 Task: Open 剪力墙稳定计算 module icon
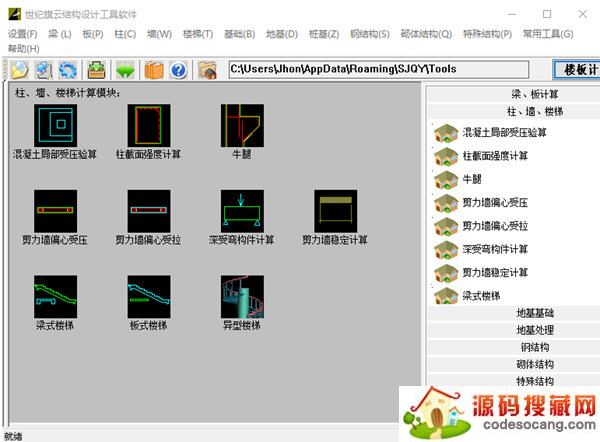(336, 211)
